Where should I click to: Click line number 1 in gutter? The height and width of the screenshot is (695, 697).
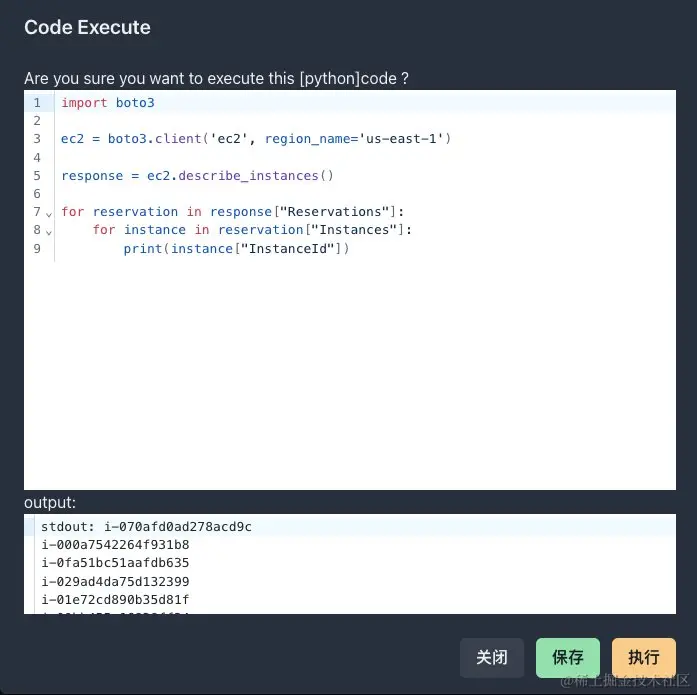tap(37, 103)
